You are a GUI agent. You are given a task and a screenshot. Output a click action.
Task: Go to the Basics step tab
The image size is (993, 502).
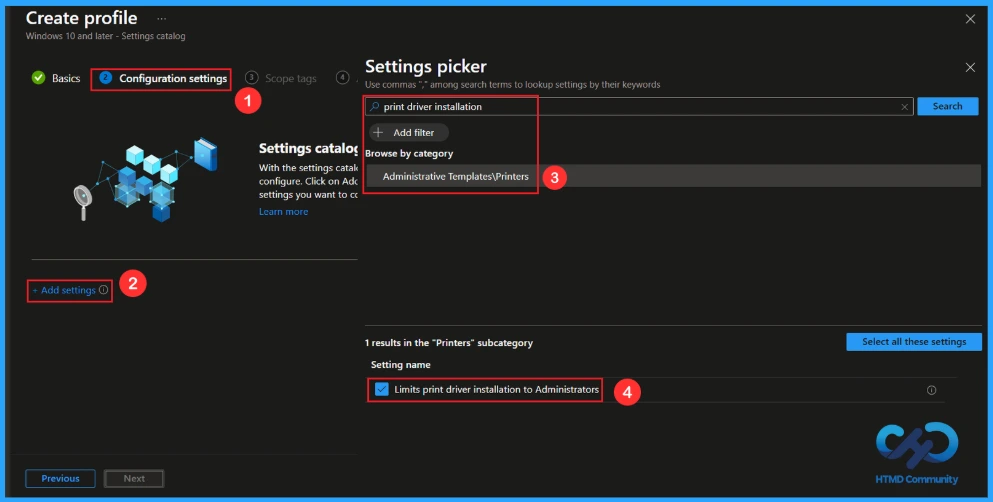[56, 78]
